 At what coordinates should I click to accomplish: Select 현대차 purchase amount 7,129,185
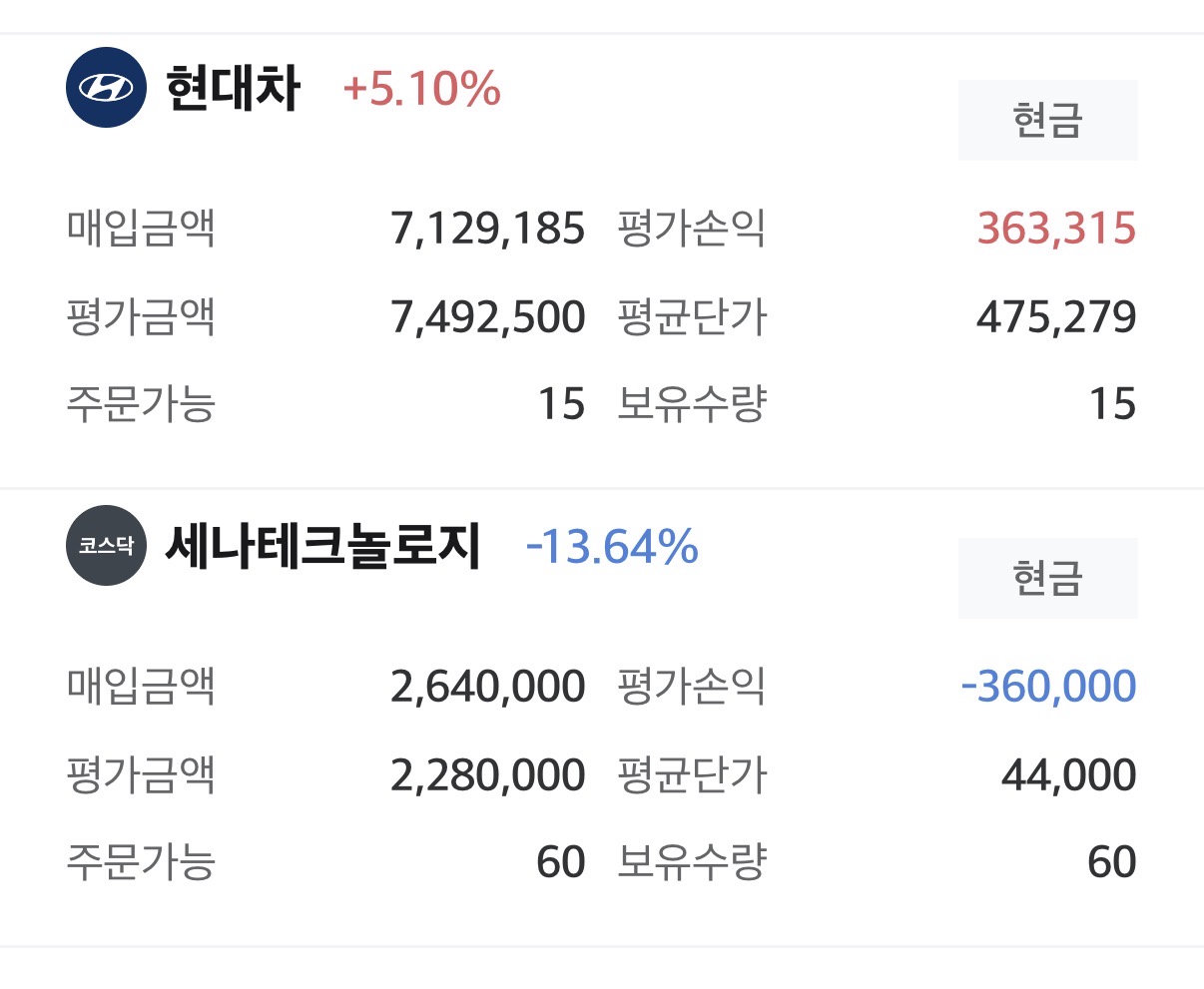(487, 229)
